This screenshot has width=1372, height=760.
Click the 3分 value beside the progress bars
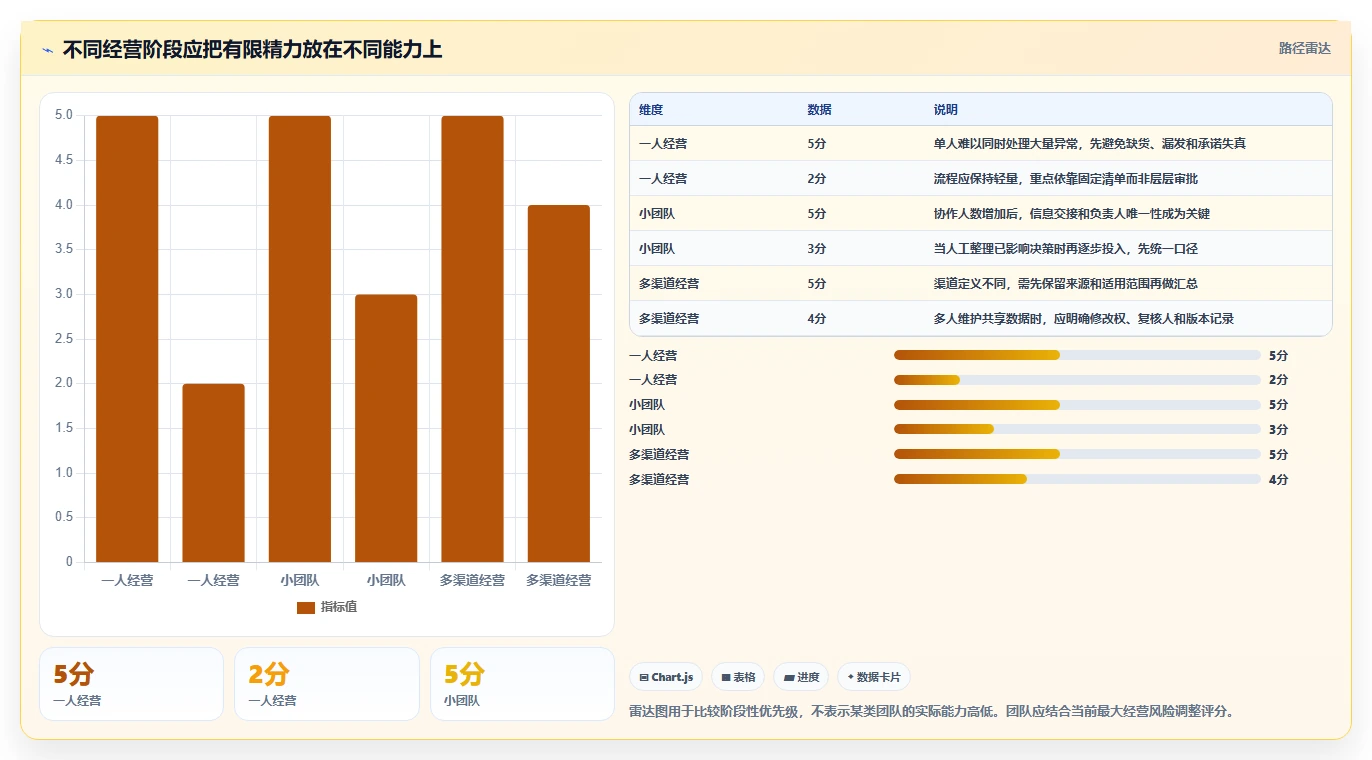(1278, 430)
